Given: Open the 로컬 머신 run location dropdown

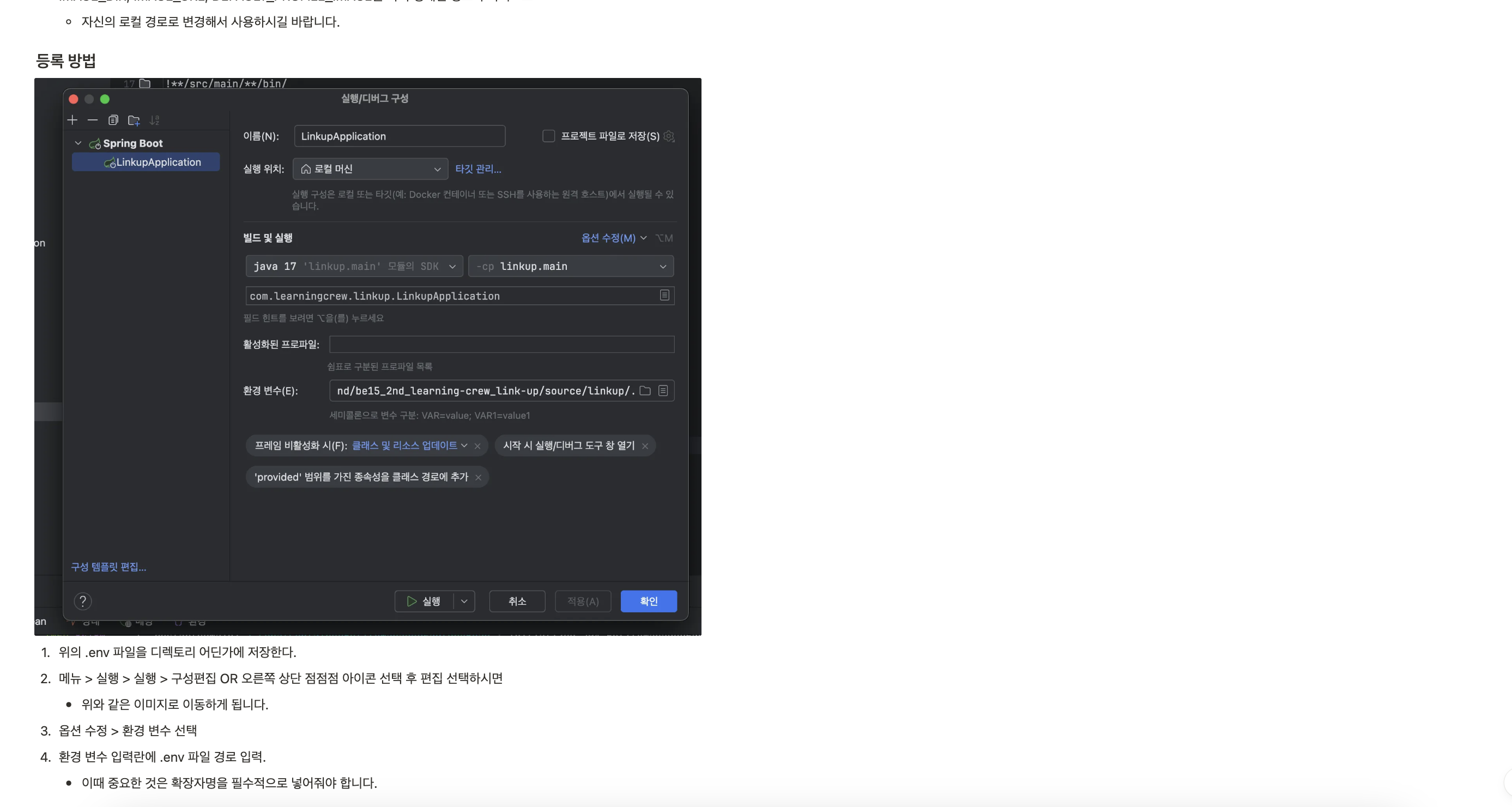Looking at the screenshot, I should point(371,169).
